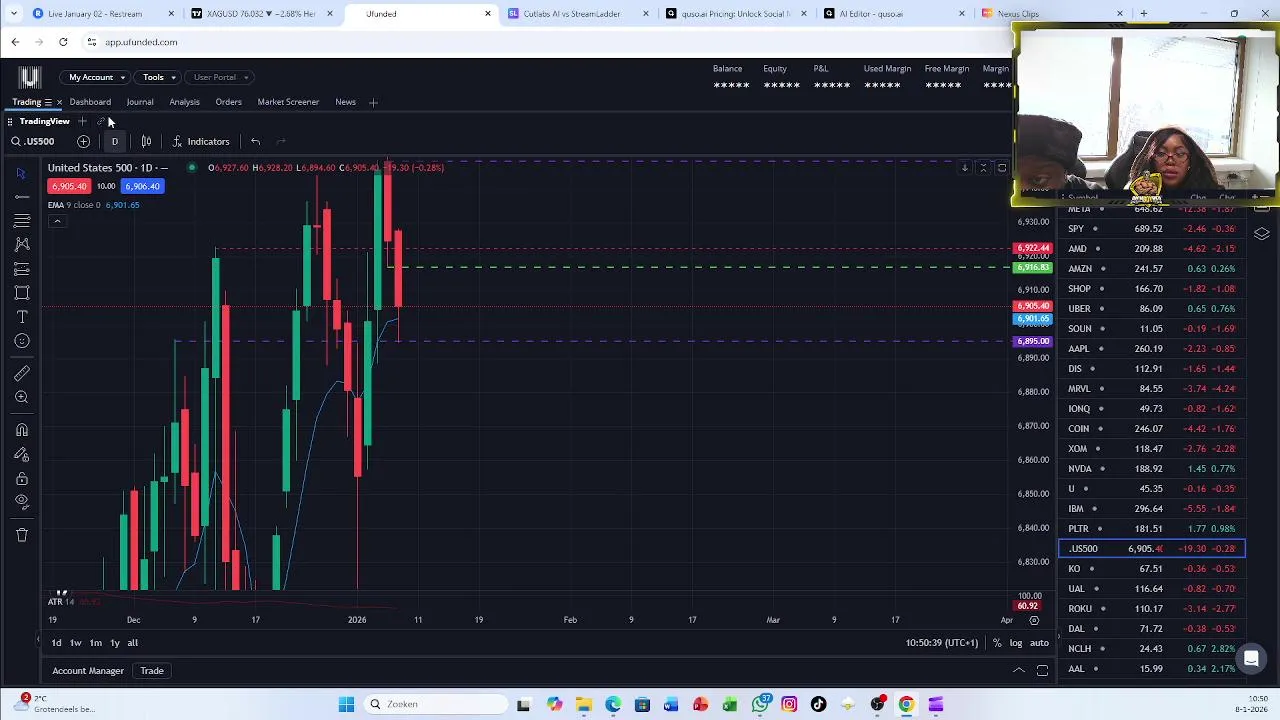The height and width of the screenshot is (720, 1280).
Task: Choose the pattern drawing tool
Action: click(21, 245)
